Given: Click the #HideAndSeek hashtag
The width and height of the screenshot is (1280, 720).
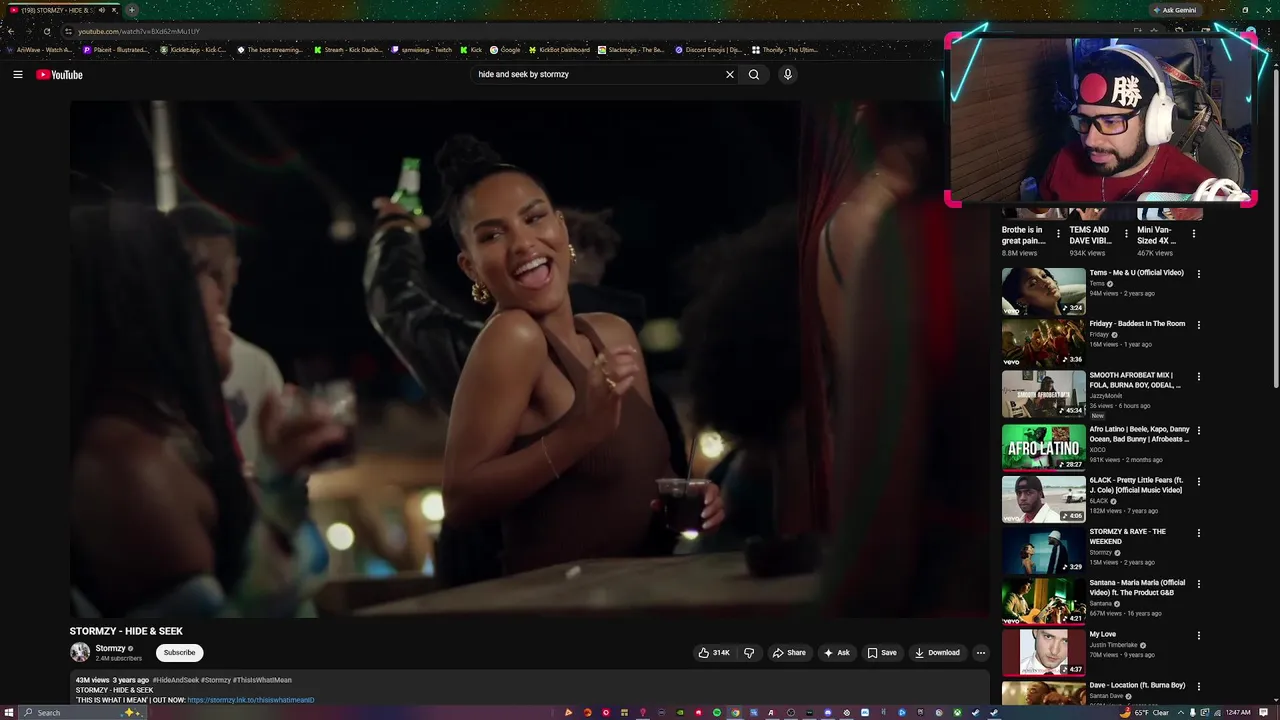Looking at the screenshot, I should click(x=175, y=680).
